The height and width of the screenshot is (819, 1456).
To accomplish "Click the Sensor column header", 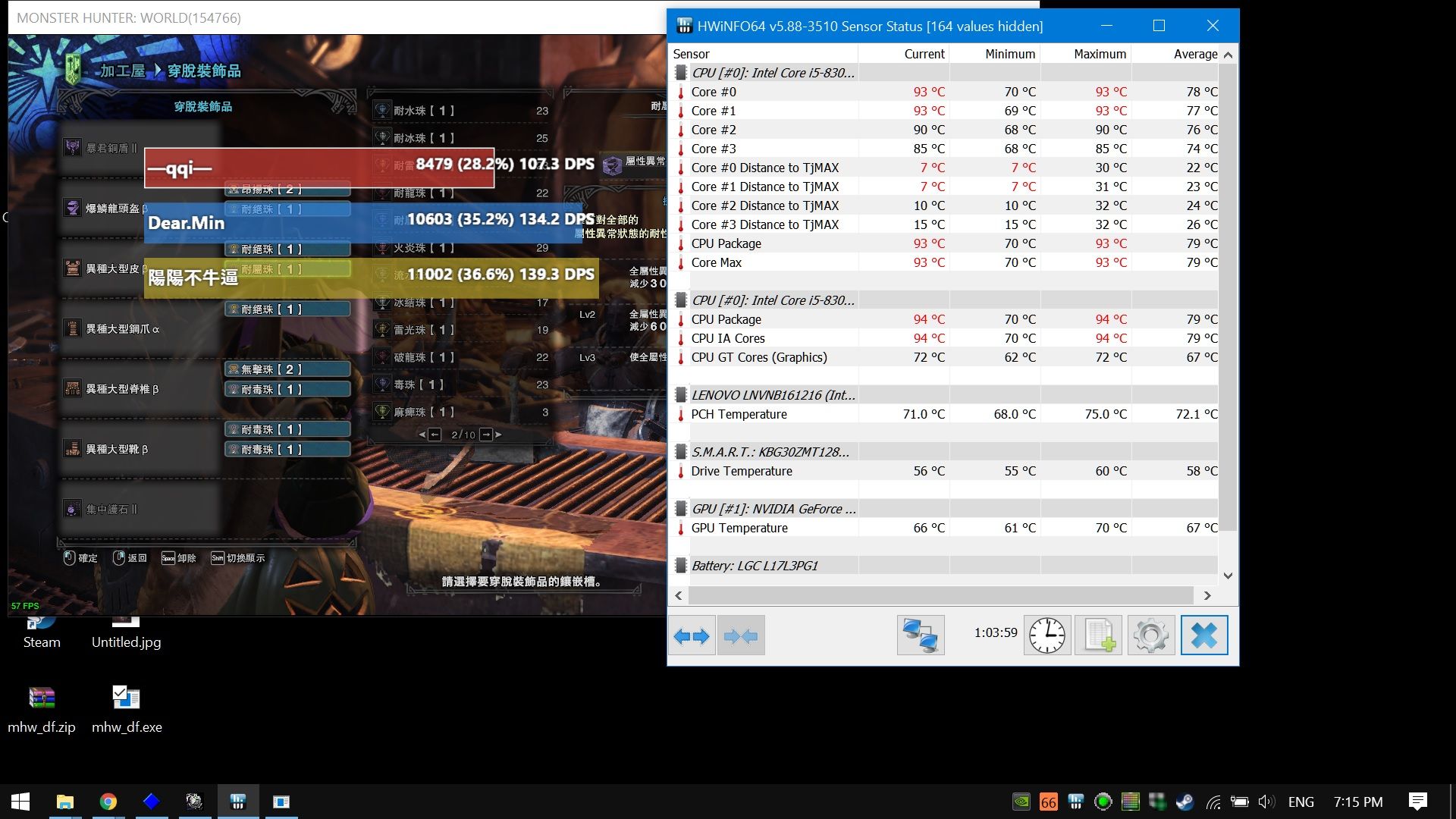I will pos(763,54).
